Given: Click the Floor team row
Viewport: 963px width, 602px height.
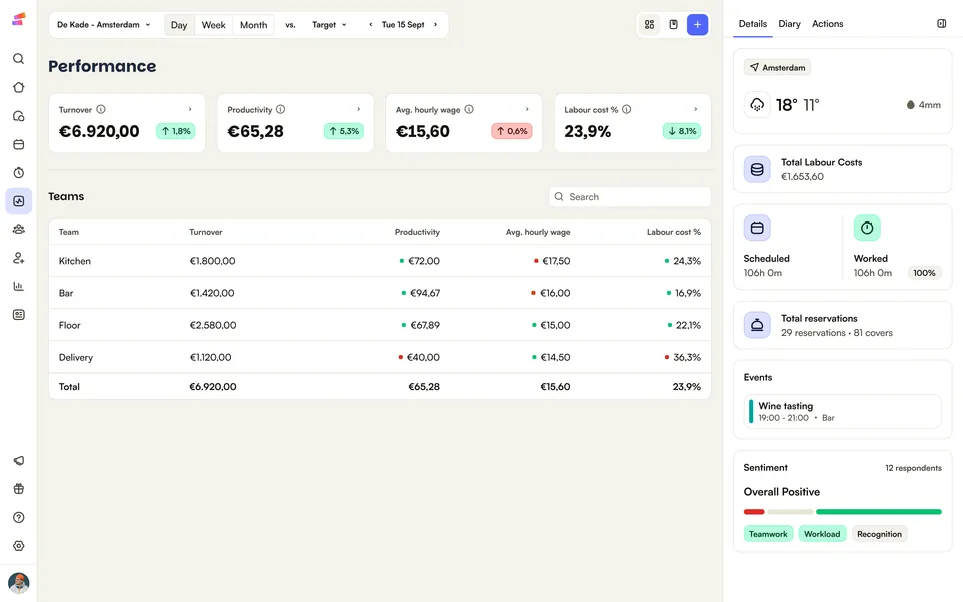Looking at the screenshot, I should [380, 325].
